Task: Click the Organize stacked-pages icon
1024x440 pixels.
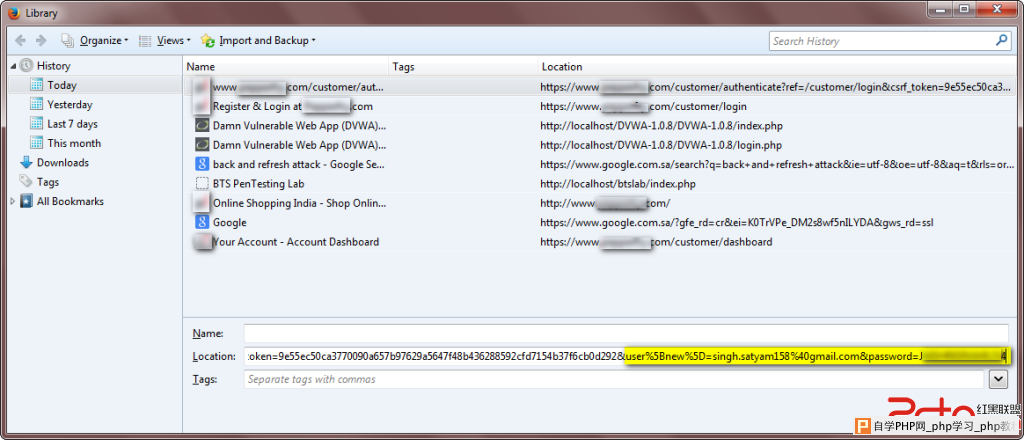Action: click(68, 40)
